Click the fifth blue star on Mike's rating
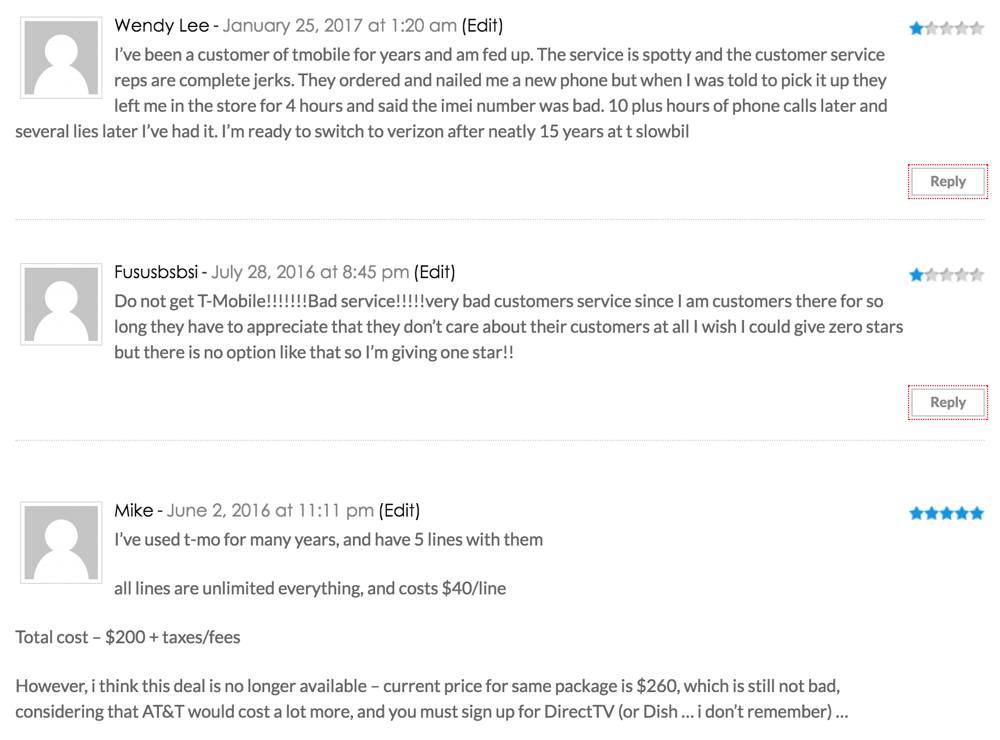Viewport: 1000px width, 740px height. [x=976, y=513]
